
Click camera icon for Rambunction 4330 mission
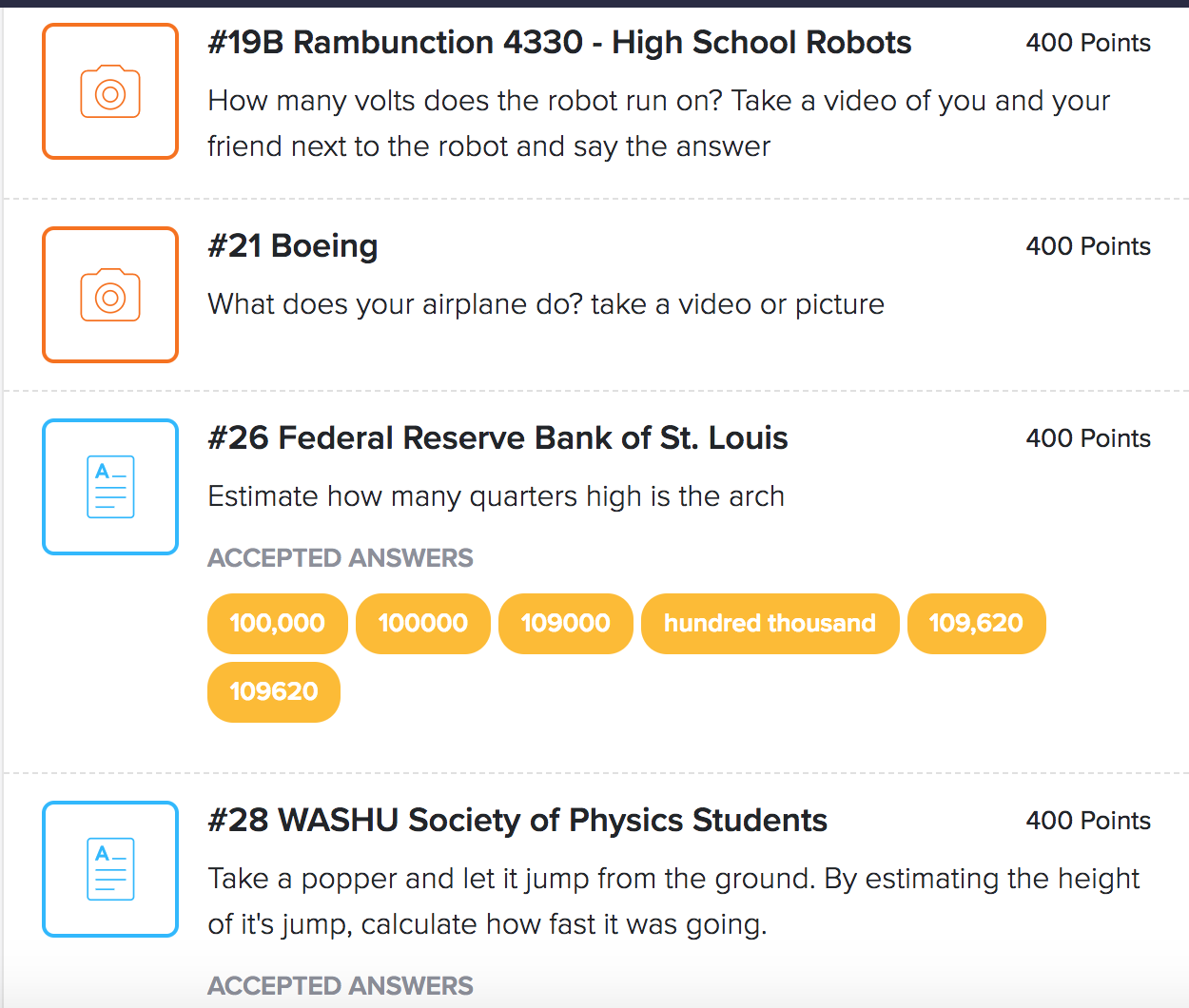point(110,92)
